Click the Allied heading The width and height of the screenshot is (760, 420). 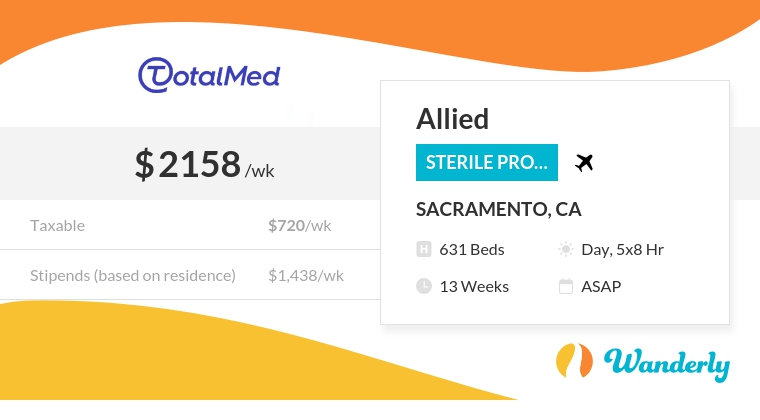point(452,119)
